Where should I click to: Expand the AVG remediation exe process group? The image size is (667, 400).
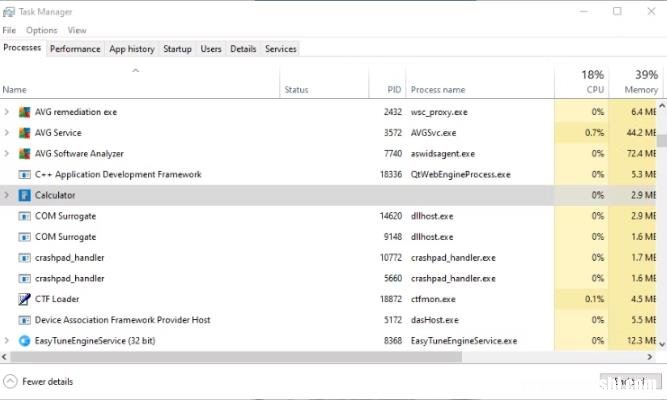point(6,112)
